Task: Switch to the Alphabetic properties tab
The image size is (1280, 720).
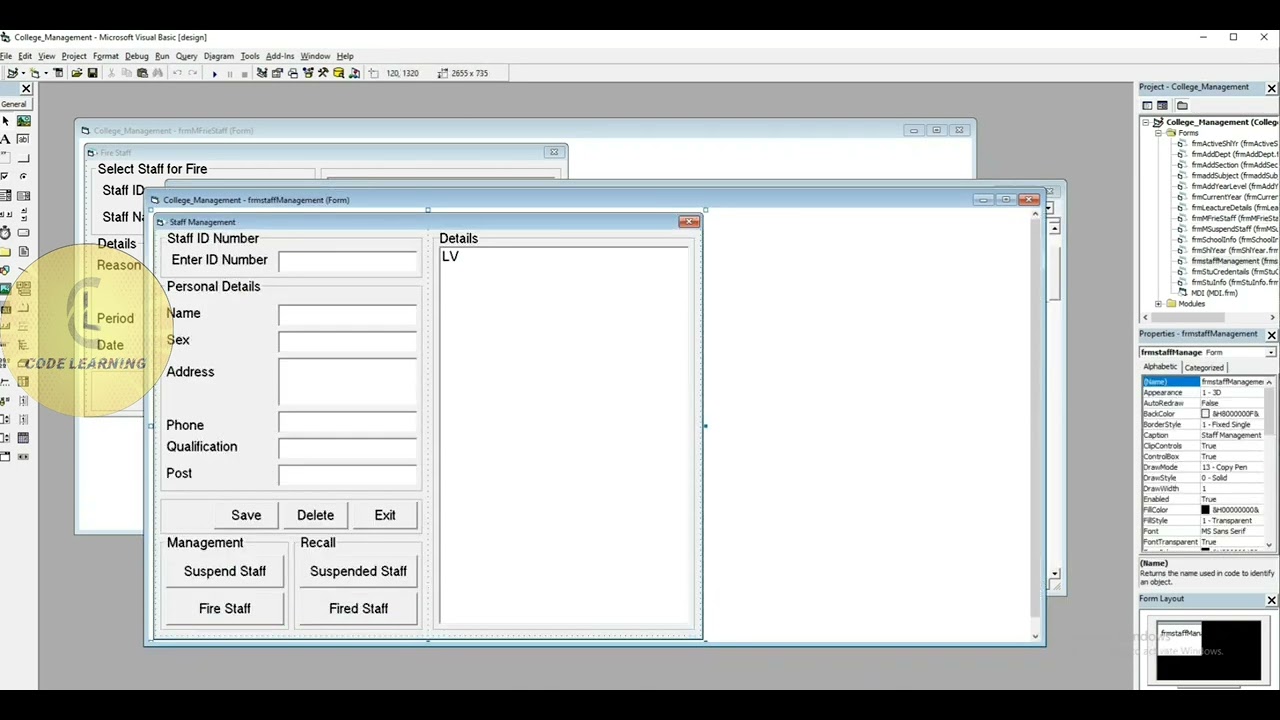Action: pos(1160,367)
